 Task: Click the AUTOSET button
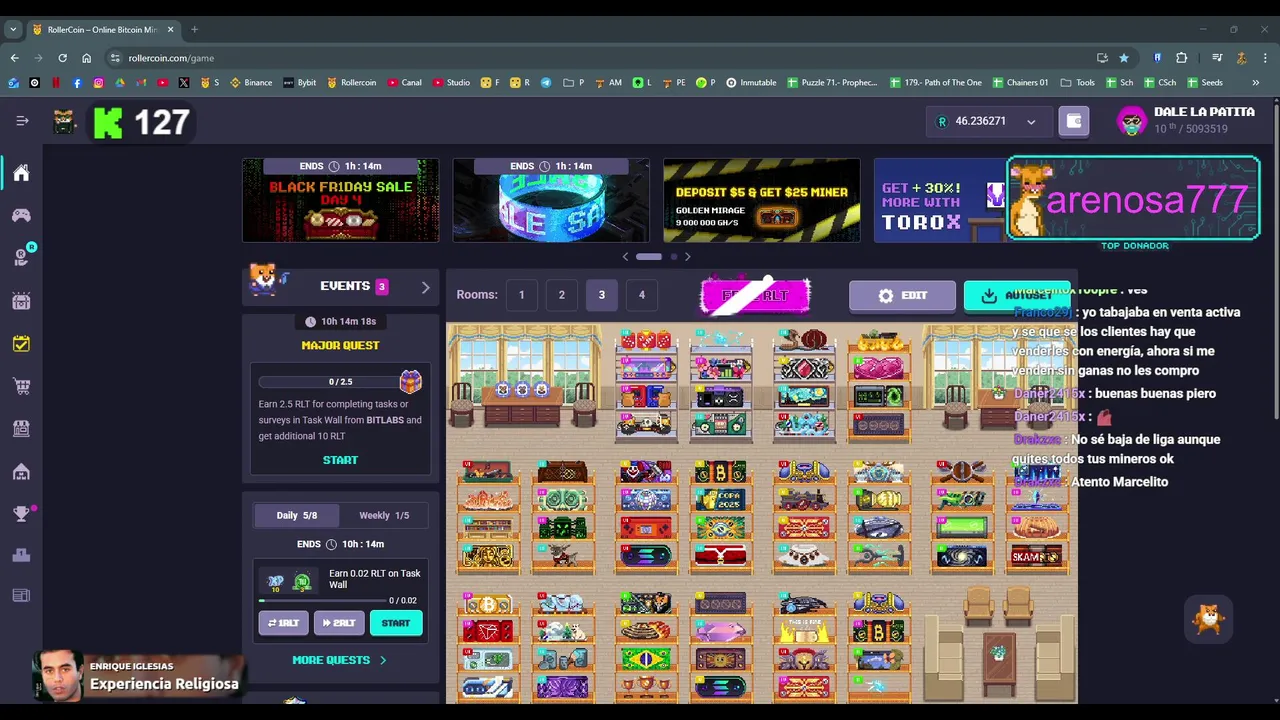1017,296
